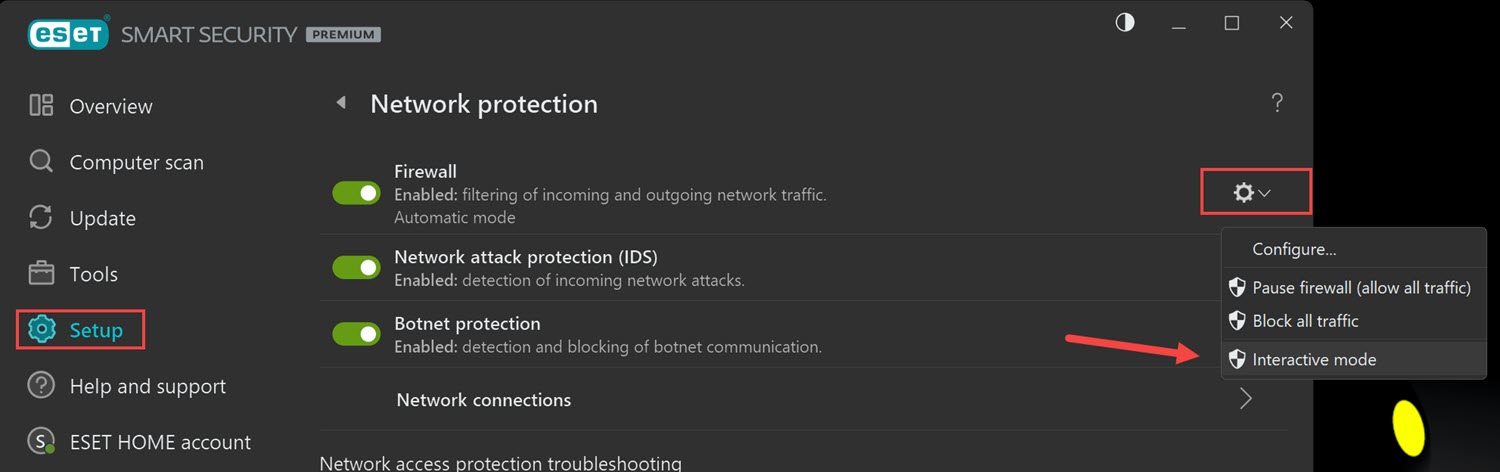Click the ESET HOME account avatar icon

[x=41, y=442]
